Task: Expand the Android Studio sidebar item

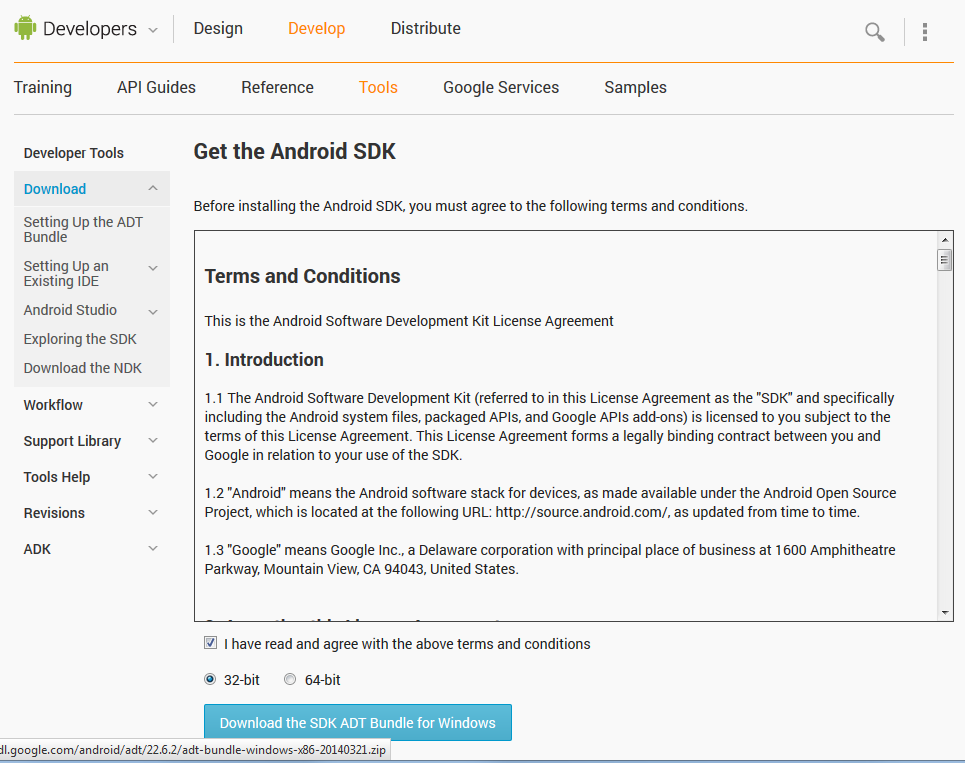Action: [153, 311]
